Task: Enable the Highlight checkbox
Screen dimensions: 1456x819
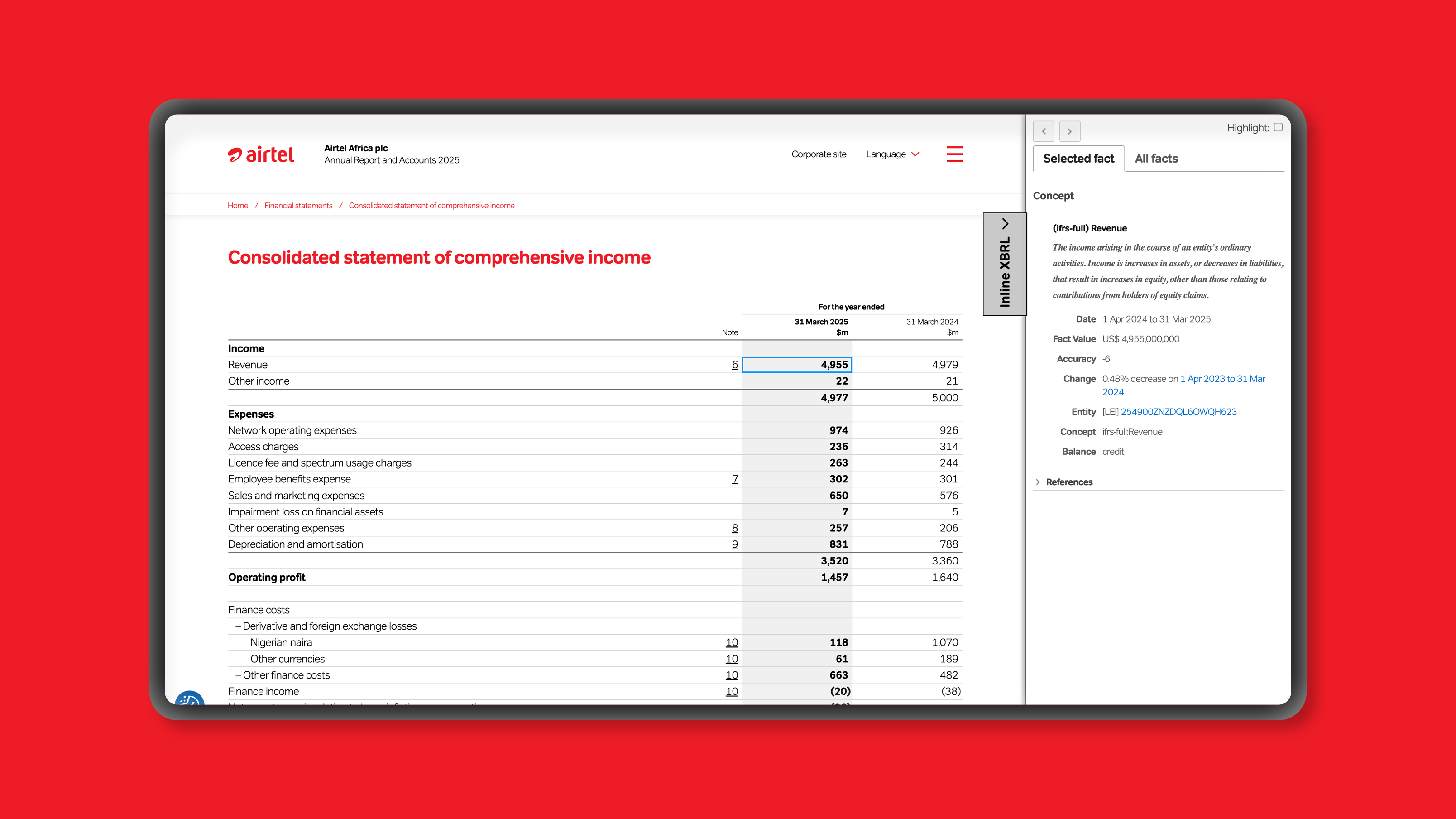Action: tap(1278, 127)
